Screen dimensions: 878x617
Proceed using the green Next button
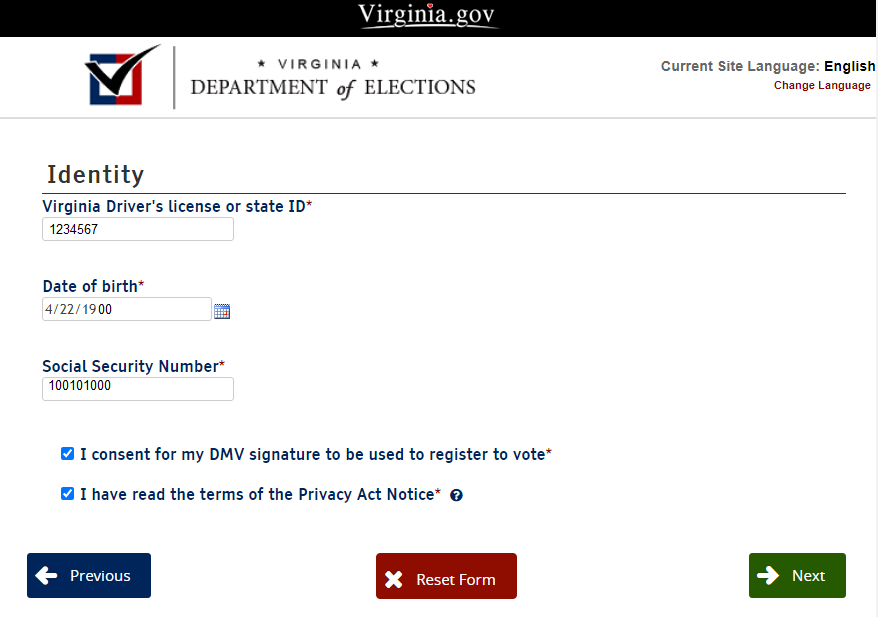797,576
